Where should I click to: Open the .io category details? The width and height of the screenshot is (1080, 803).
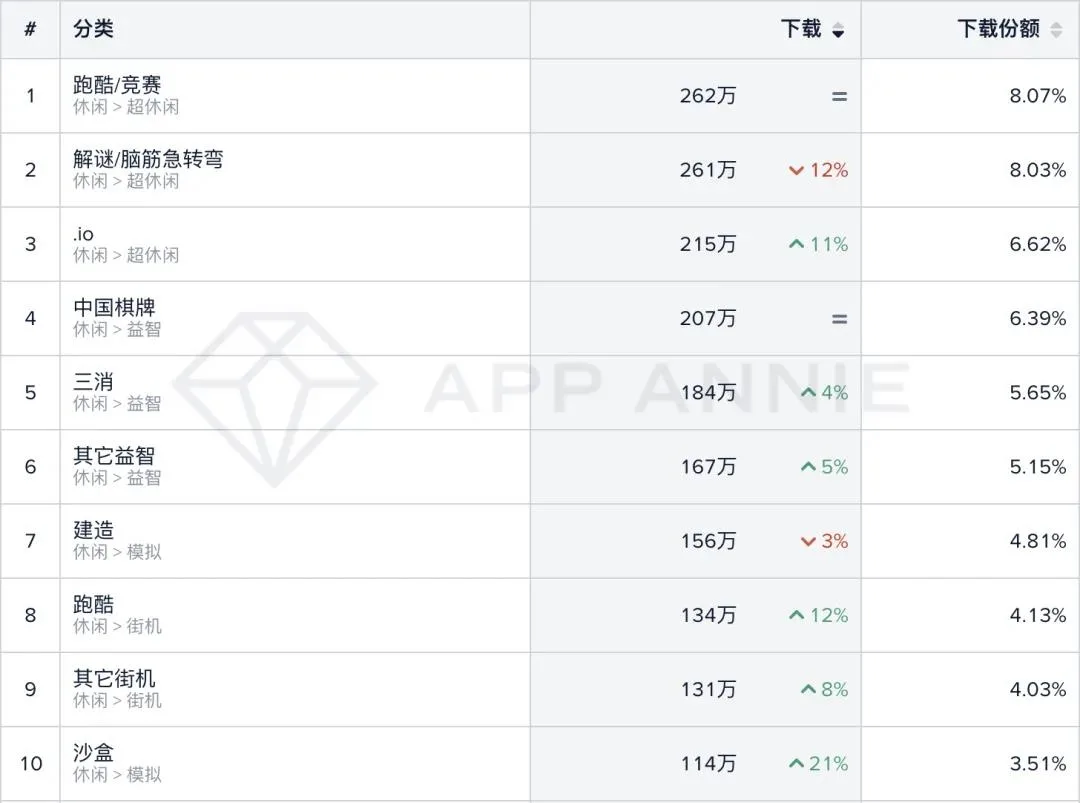78,233
